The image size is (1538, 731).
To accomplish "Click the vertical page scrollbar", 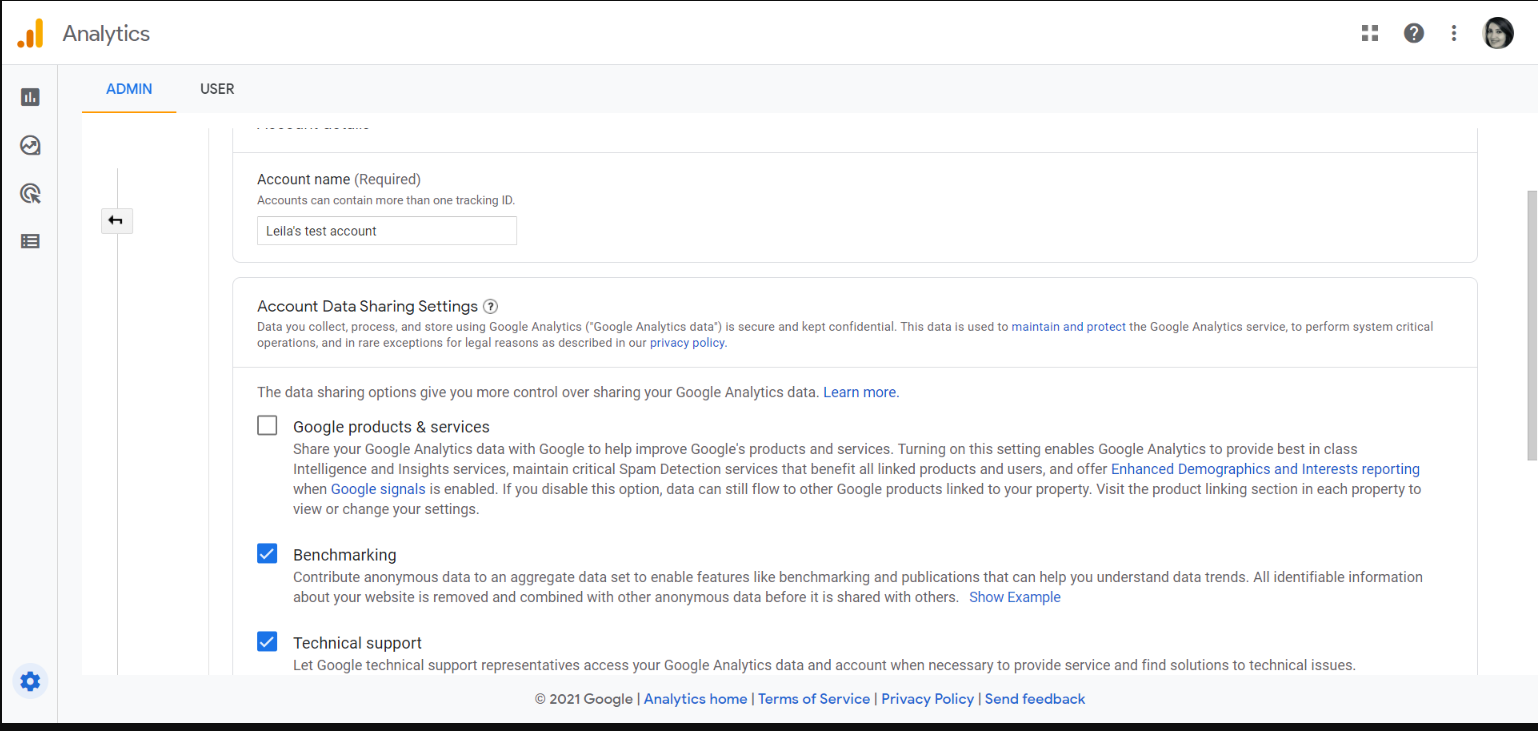I will (x=1532, y=325).
